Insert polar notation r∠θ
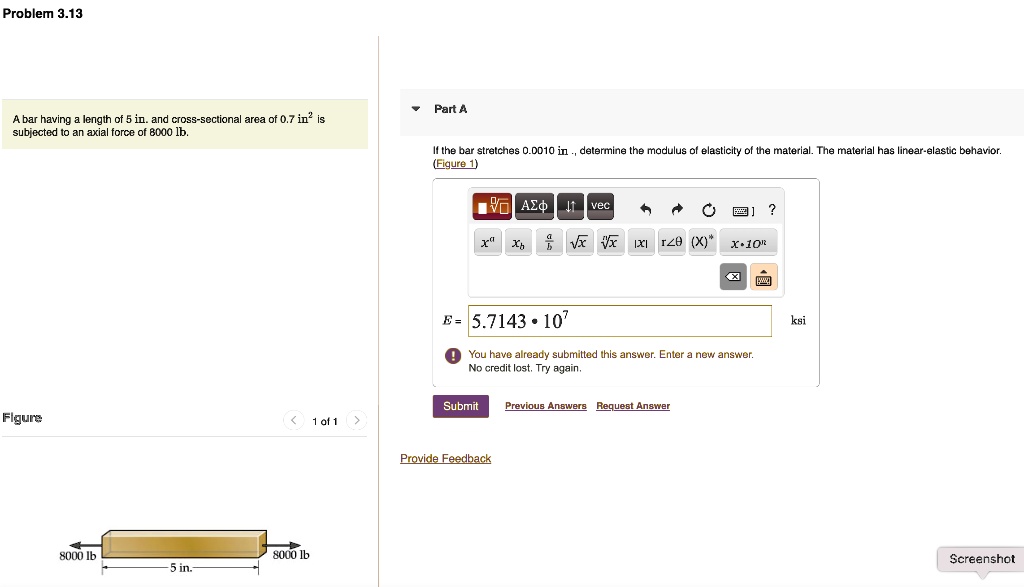Viewport: 1024px width, 587px height. click(x=671, y=240)
